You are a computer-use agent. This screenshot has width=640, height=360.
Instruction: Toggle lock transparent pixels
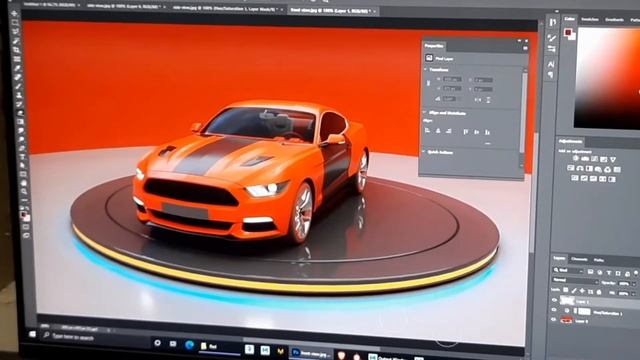tap(566, 291)
